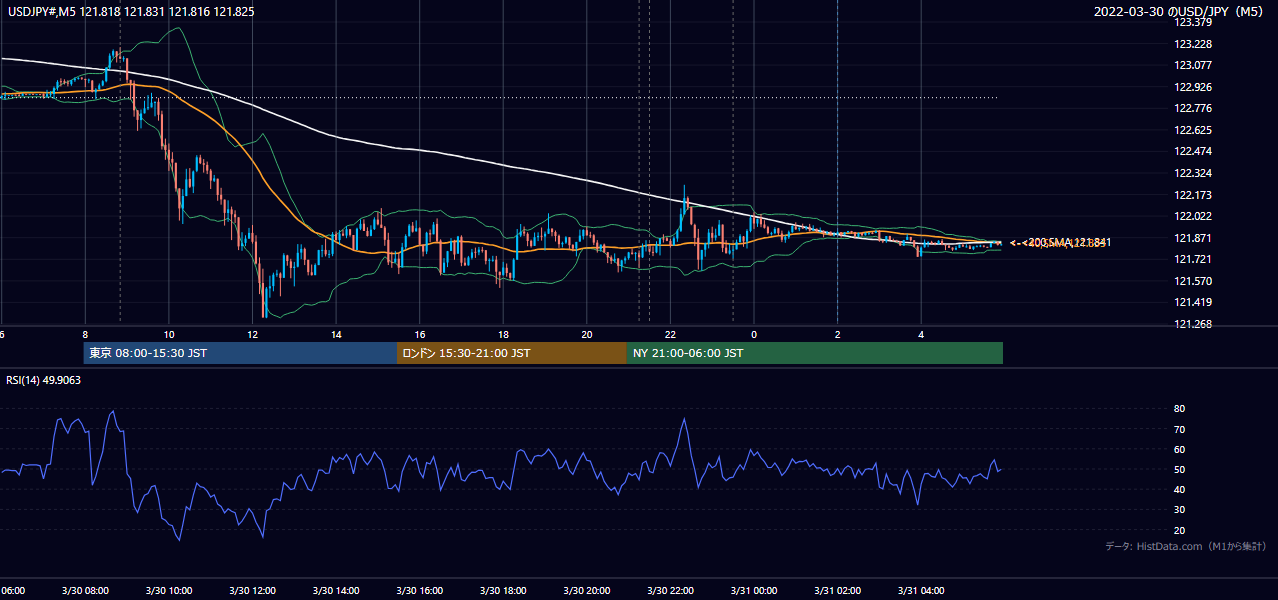1278x600 pixels.
Task: Click RSI scale value 70
Action: coord(1179,429)
